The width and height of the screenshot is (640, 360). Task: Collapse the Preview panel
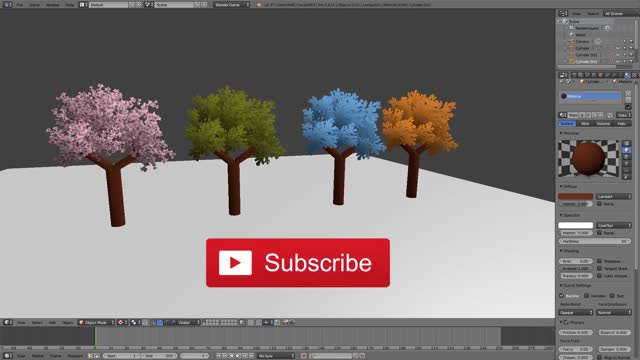pyautogui.click(x=561, y=133)
